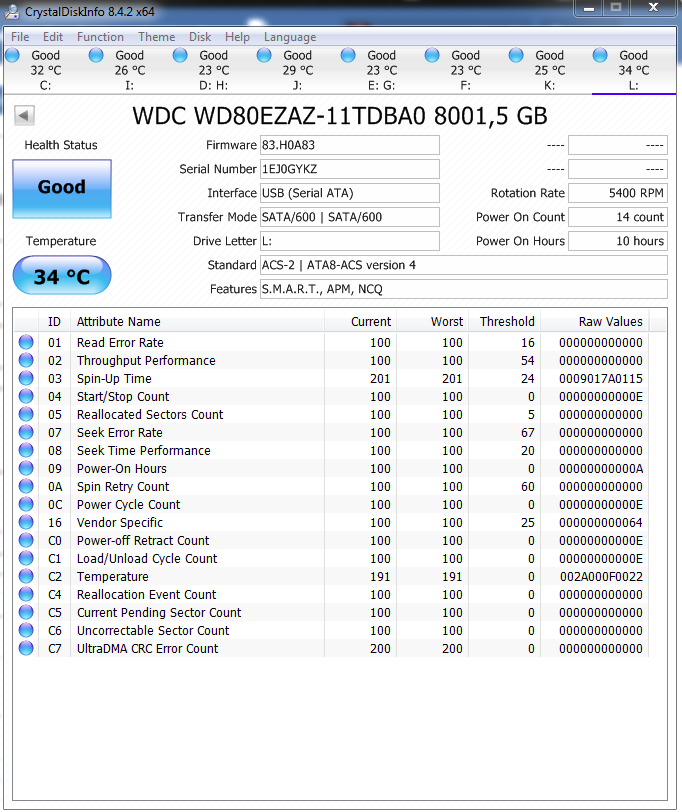The width and height of the screenshot is (682, 812).
Task: Click status icon for Load/Unload Cycle Count
Action: [x=26, y=558]
